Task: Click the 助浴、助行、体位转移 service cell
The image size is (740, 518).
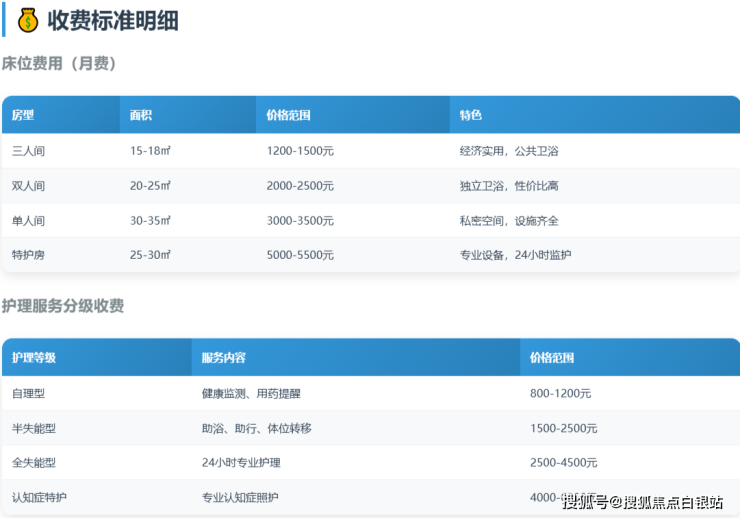Action: pyautogui.click(x=257, y=428)
